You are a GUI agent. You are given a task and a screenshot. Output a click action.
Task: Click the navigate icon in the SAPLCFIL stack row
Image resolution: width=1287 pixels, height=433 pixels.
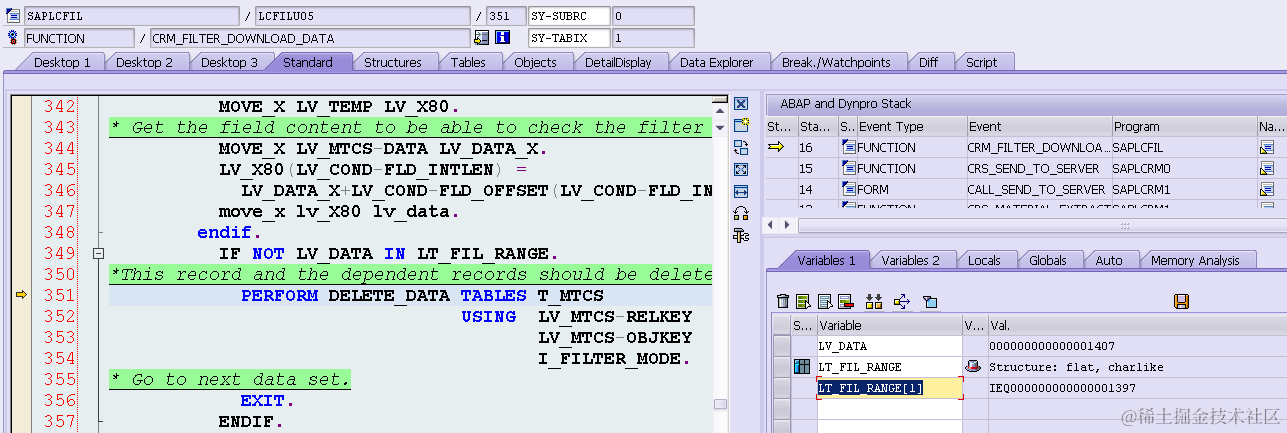click(1268, 147)
